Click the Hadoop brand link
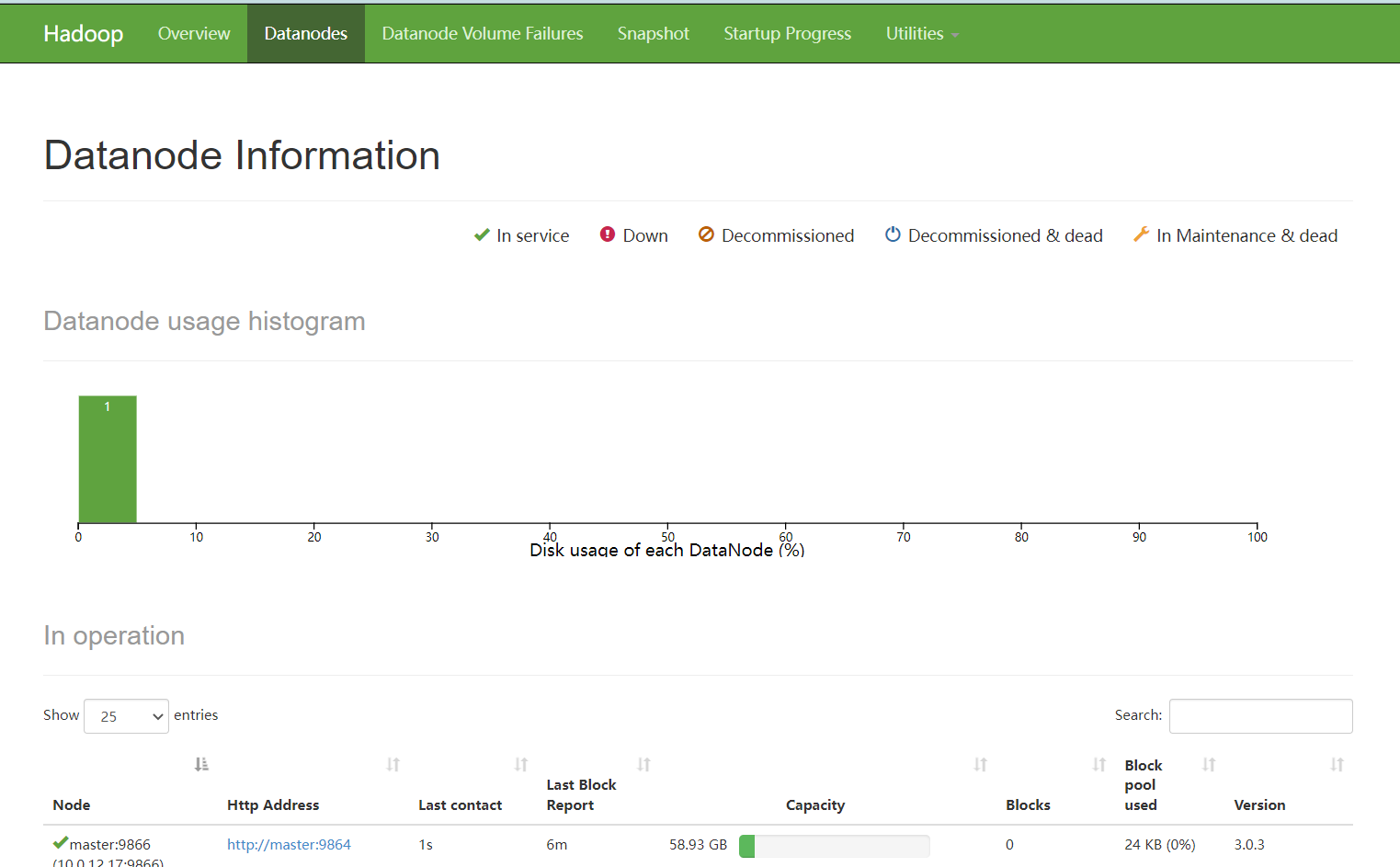The image size is (1400, 867). click(x=83, y=33)
